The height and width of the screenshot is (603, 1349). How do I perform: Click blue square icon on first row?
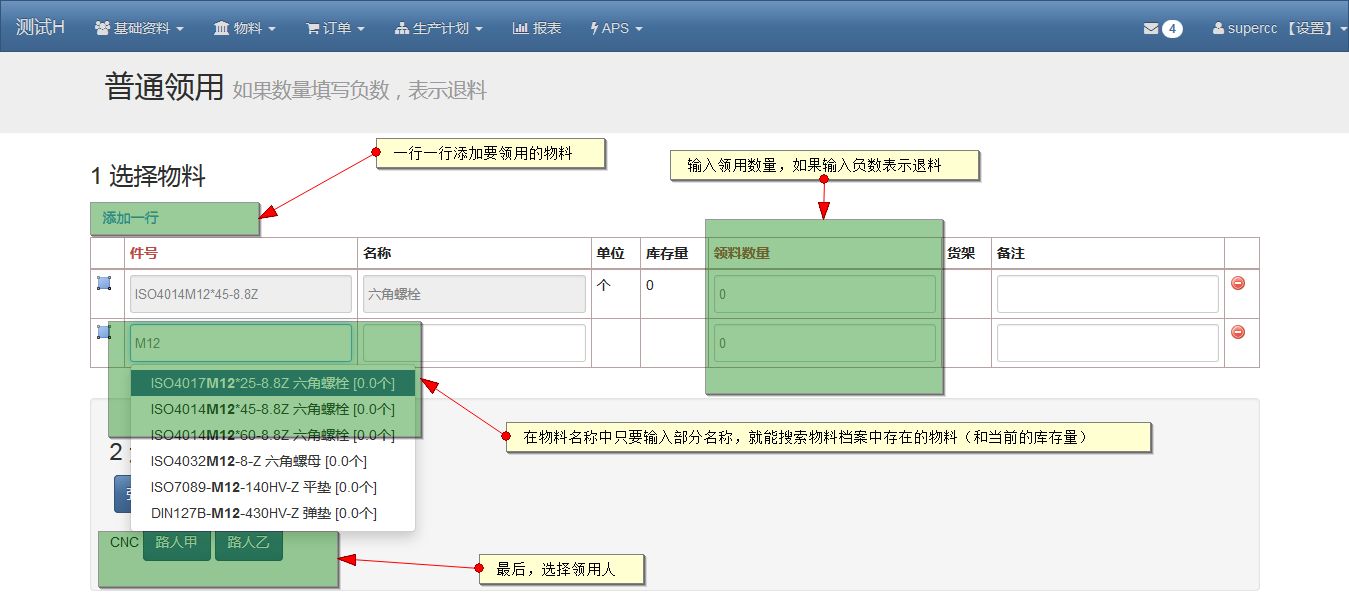(104, 284)
